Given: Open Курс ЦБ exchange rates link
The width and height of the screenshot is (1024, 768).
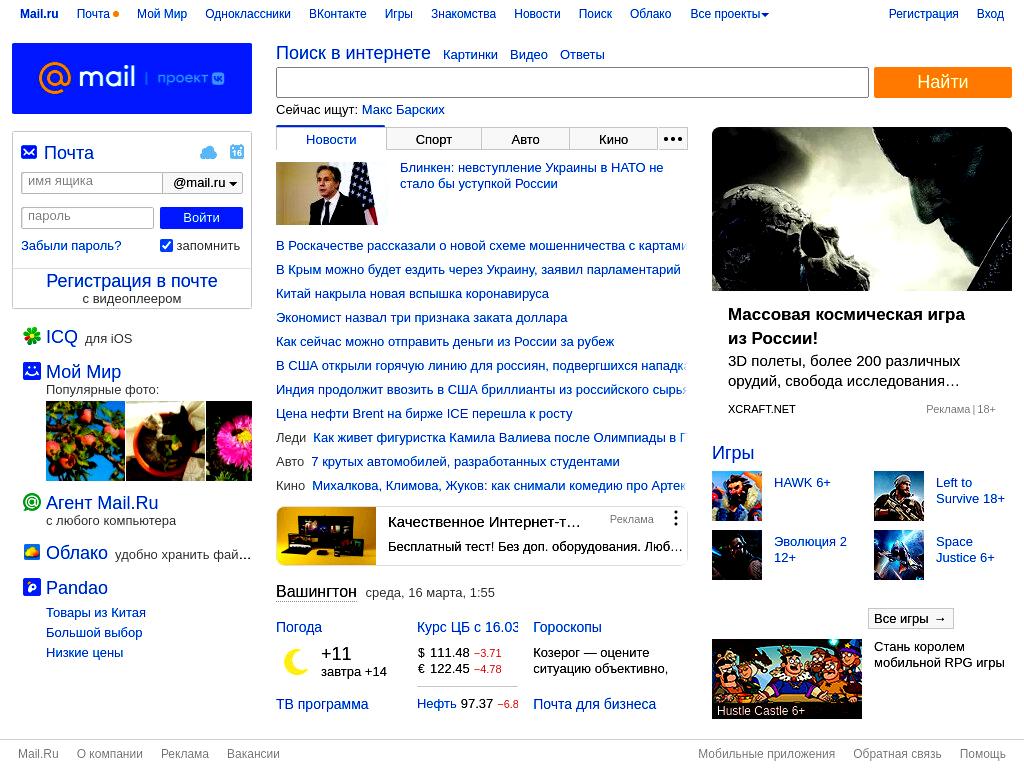Looking at the screenshot, I should click(x=468, y=627).
